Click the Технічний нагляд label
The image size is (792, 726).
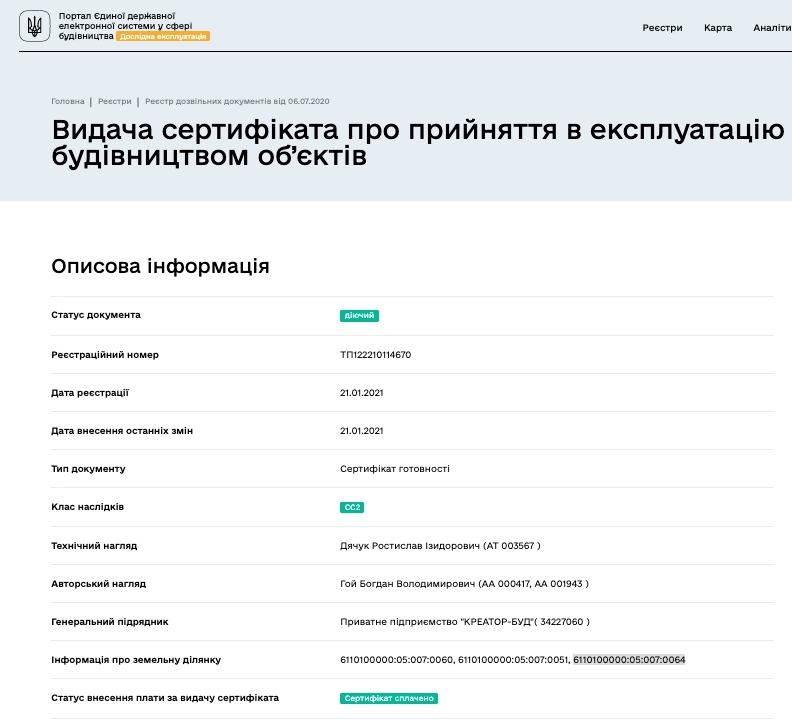click(94, 546)
